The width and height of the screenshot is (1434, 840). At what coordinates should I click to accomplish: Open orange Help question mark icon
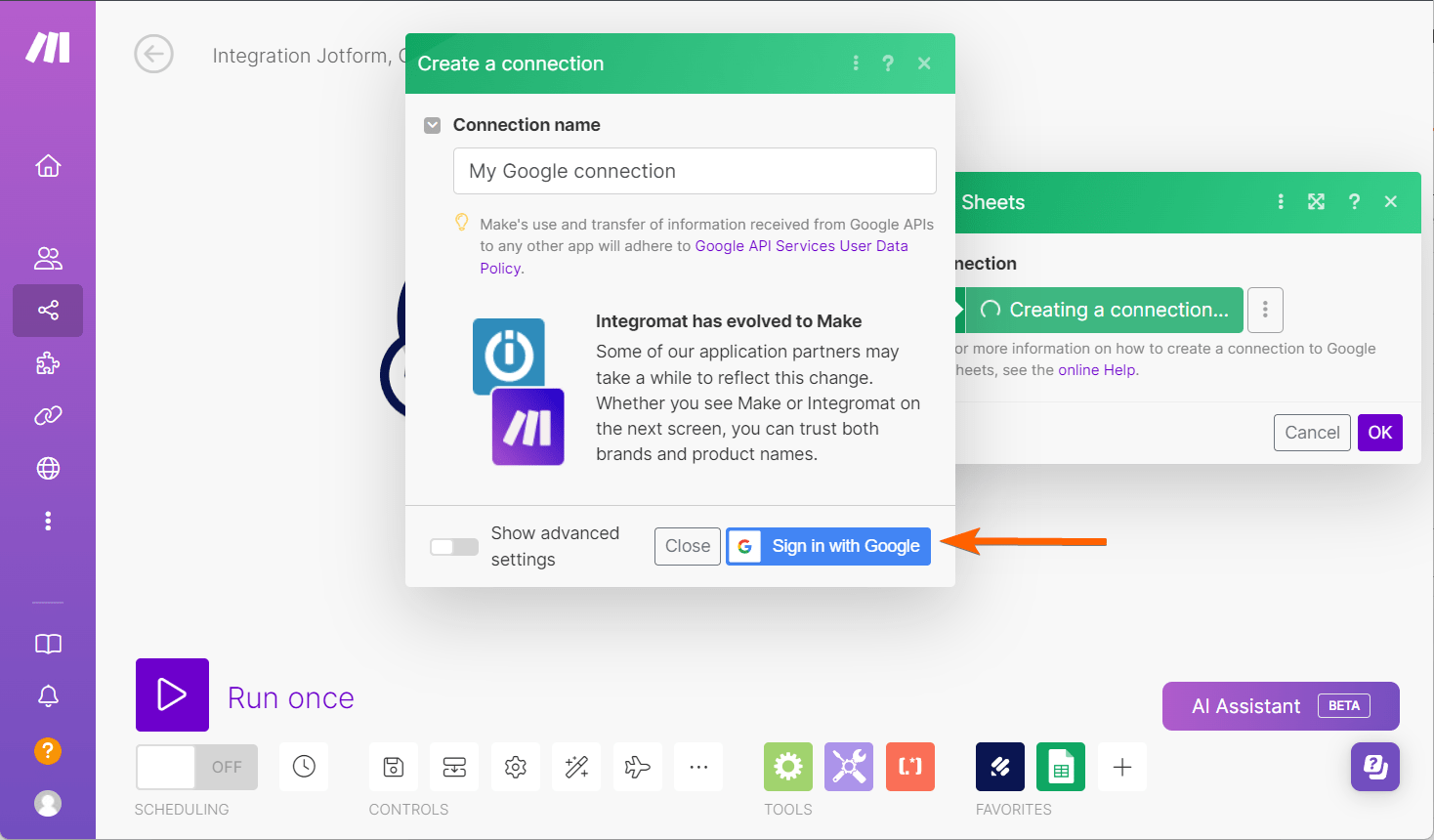[48, 750]
